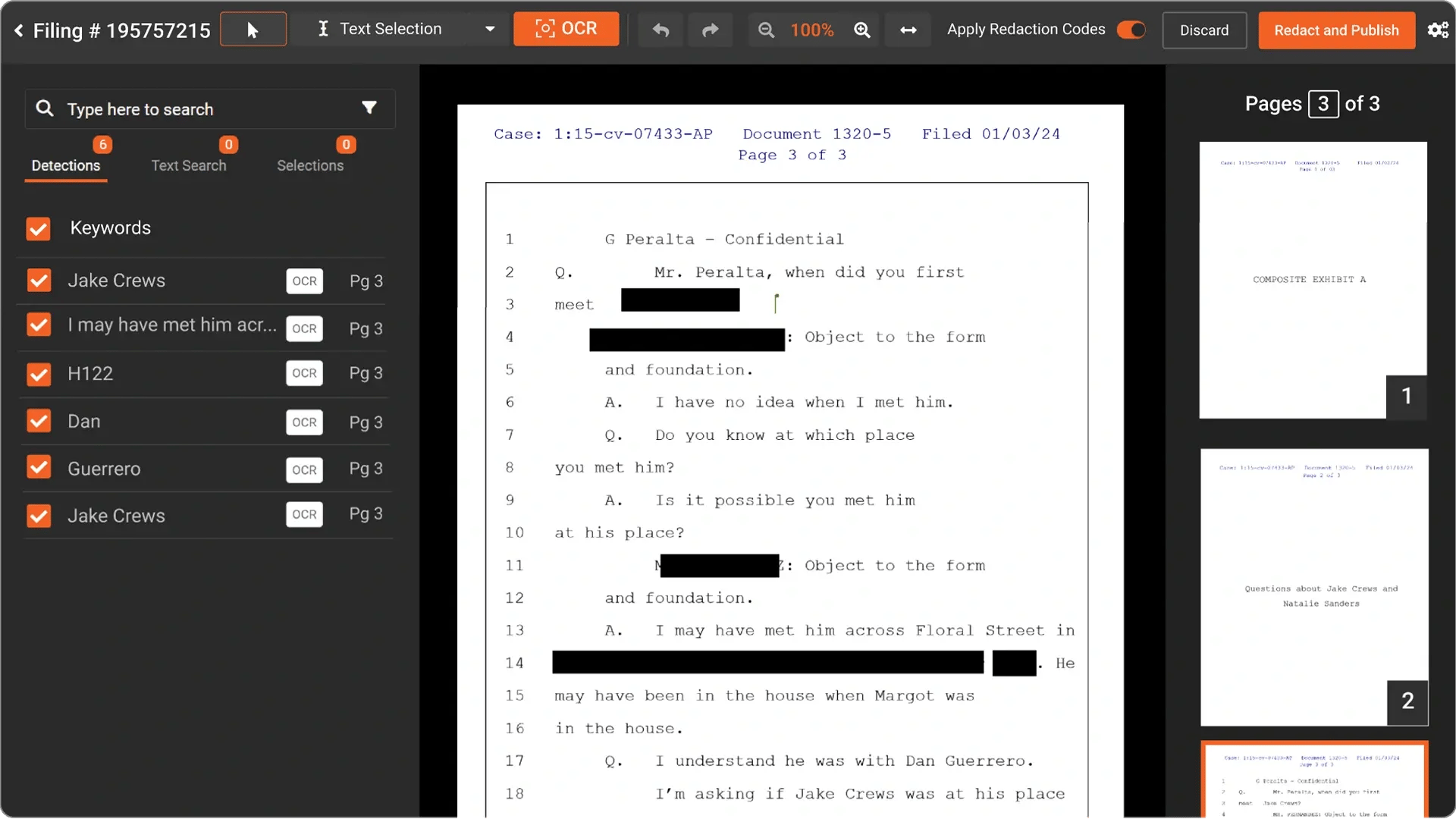Click the text cursor marker after line 3 redaction
Image resolution: width=1456 pixels, height=819 pixels.
[776, 303]
